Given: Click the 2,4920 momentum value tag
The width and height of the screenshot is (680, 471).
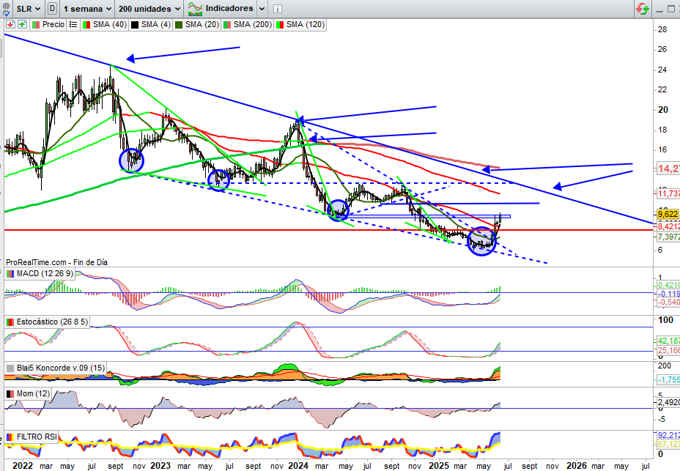Looking at the screenshot, I should click(x=668, y=402).
